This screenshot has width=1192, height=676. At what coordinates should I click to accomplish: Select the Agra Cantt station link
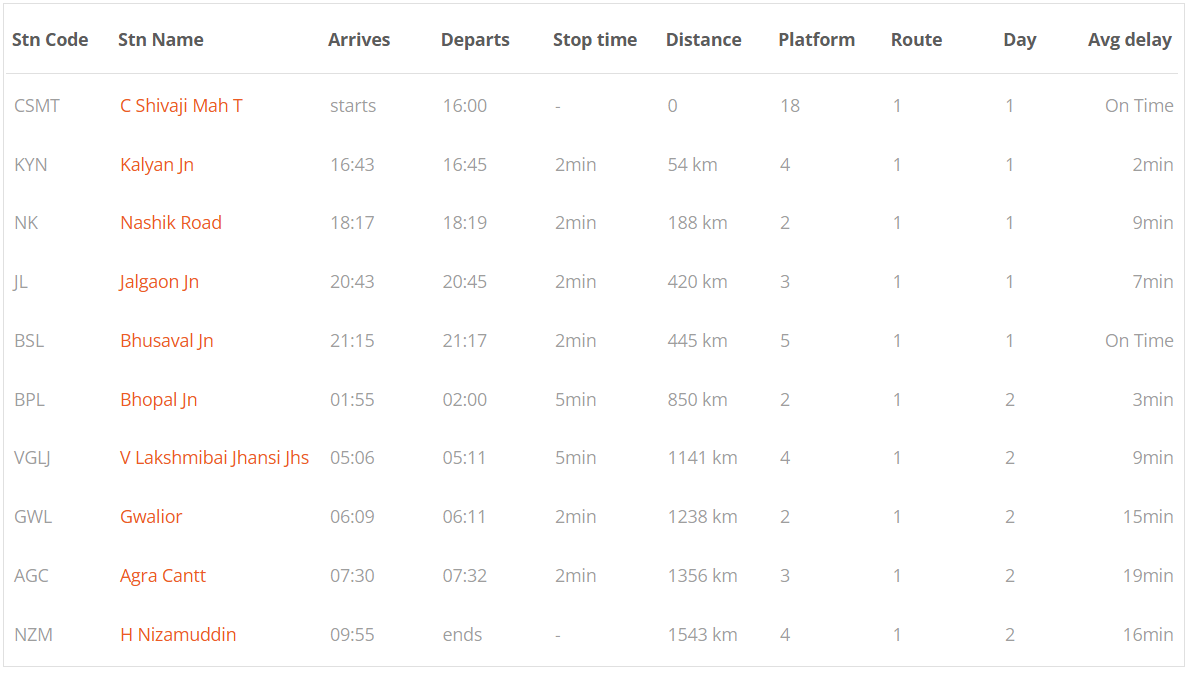pos(163,576)
